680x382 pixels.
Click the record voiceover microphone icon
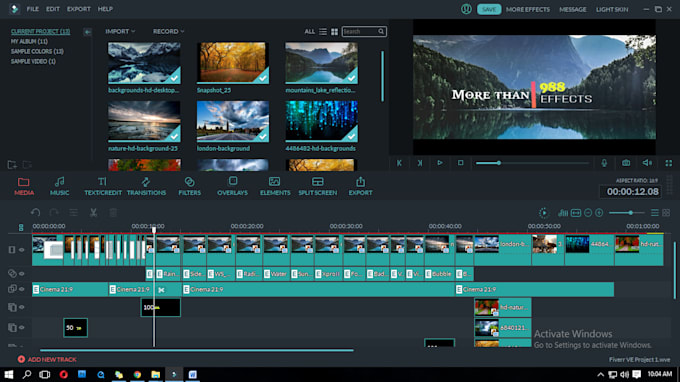pyautogui.click(x=604, y=163)
